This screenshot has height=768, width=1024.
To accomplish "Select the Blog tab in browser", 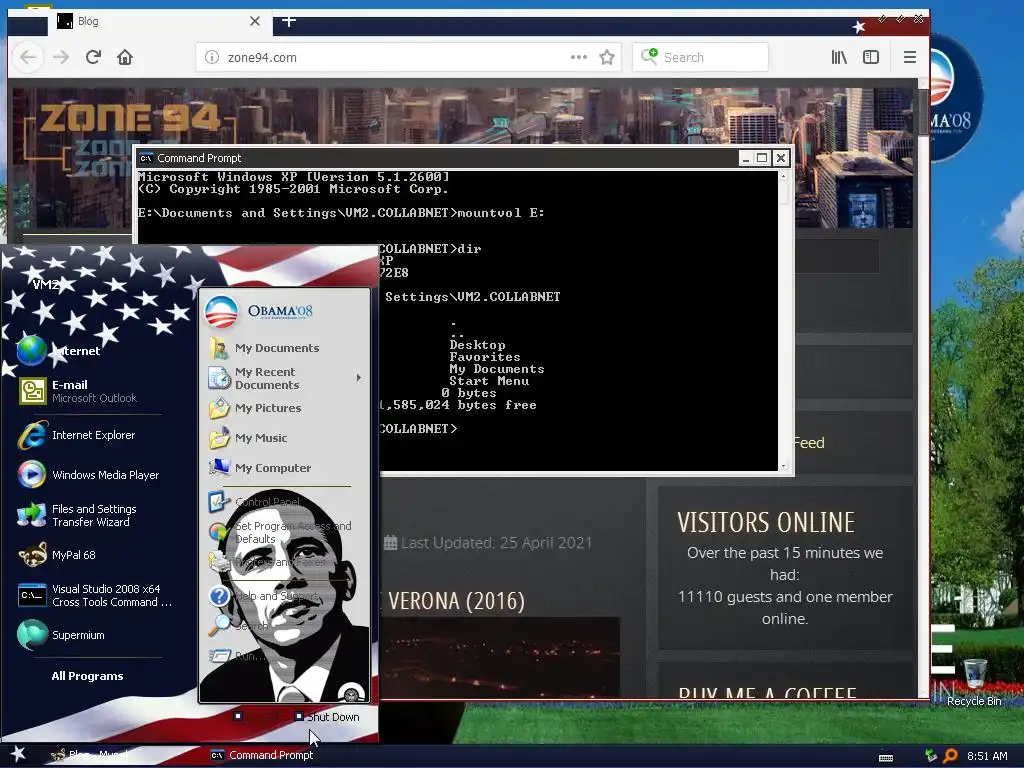I will [x=159, y=21].
